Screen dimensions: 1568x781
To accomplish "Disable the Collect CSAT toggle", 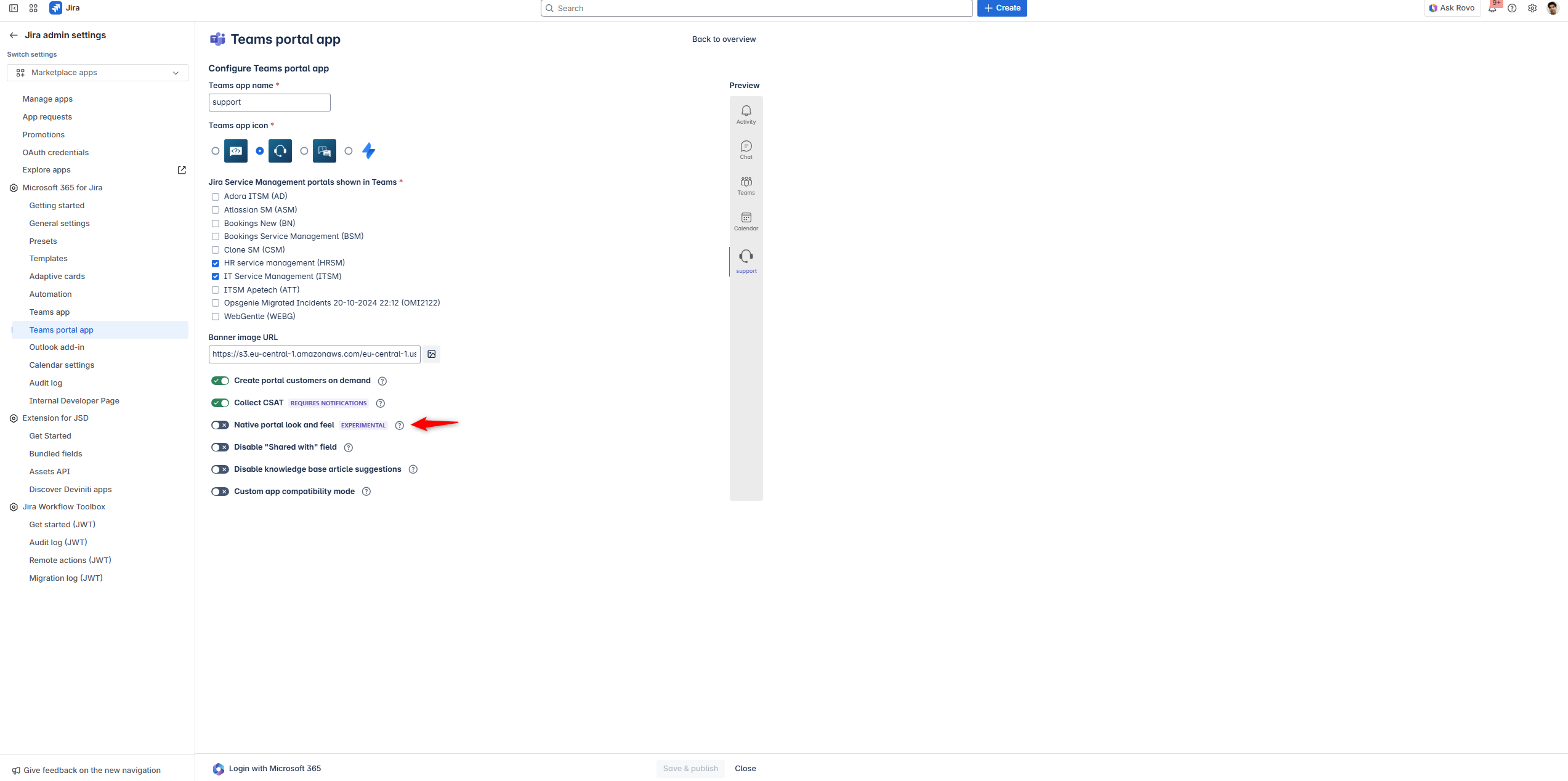I will pos(220,403).
